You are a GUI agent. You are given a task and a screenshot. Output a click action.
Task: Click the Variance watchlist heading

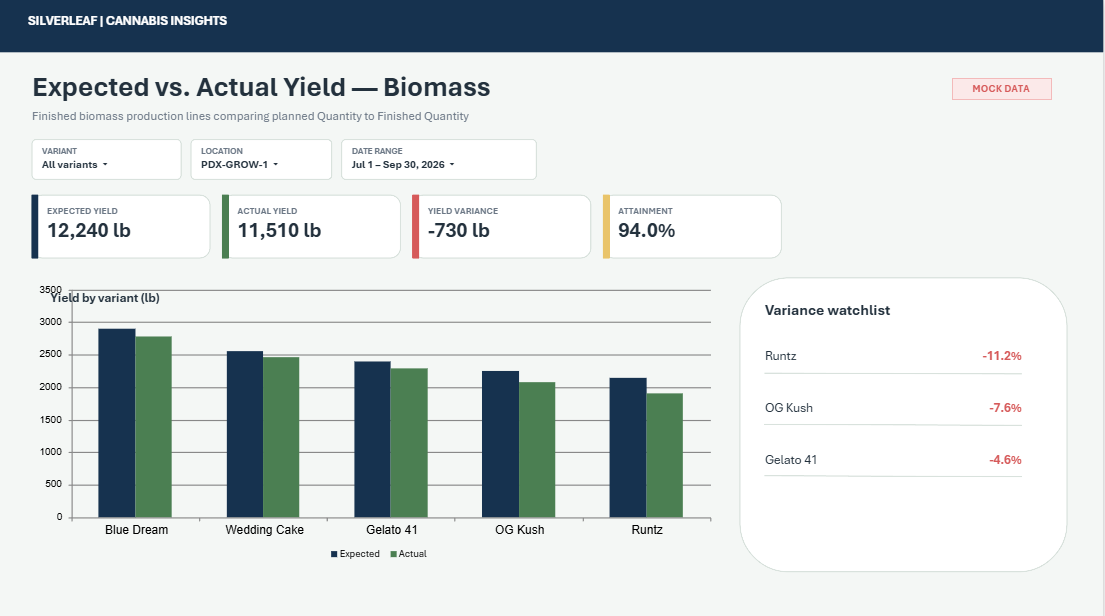[827, 310]
